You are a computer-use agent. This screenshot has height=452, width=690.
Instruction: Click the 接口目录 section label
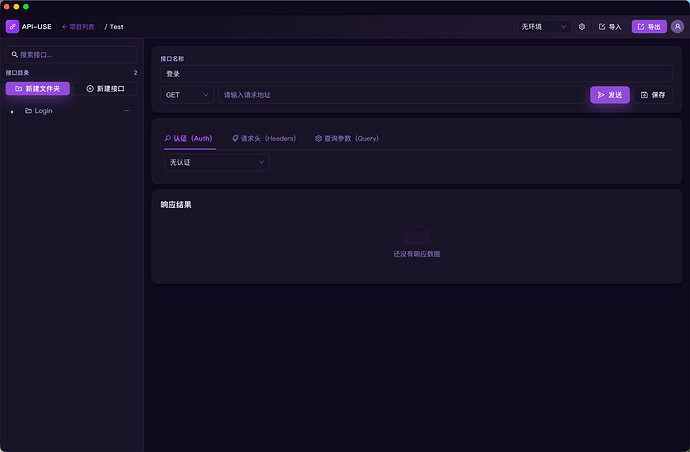coord(18,73)
